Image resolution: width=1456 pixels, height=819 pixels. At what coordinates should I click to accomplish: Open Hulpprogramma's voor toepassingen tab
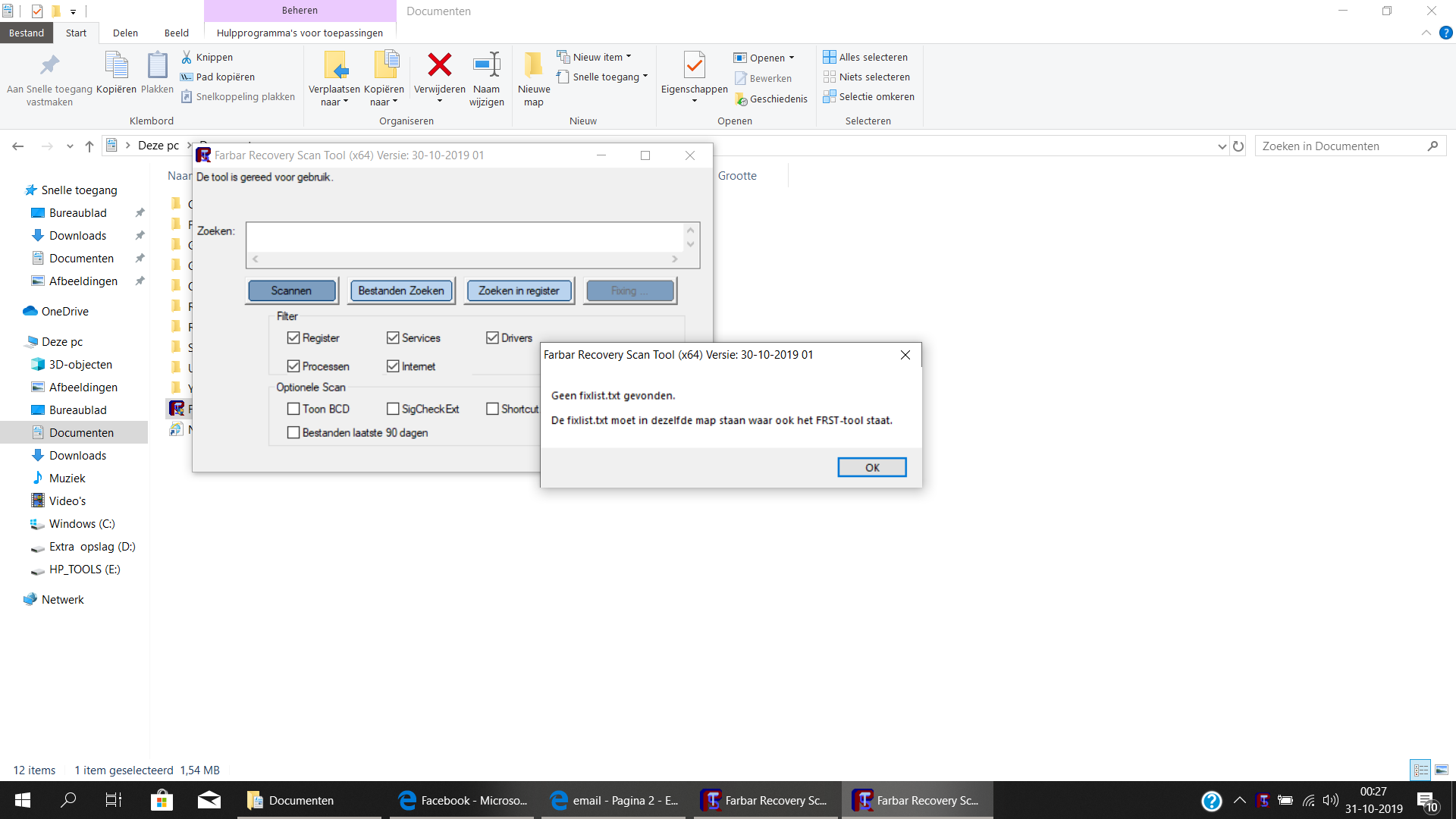click(300, 33)
